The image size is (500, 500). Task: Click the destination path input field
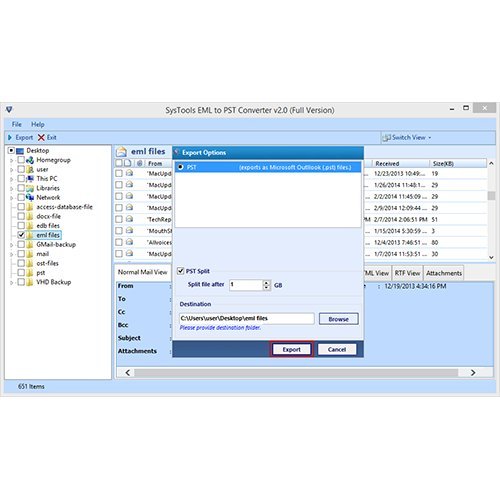coord(247,318)
